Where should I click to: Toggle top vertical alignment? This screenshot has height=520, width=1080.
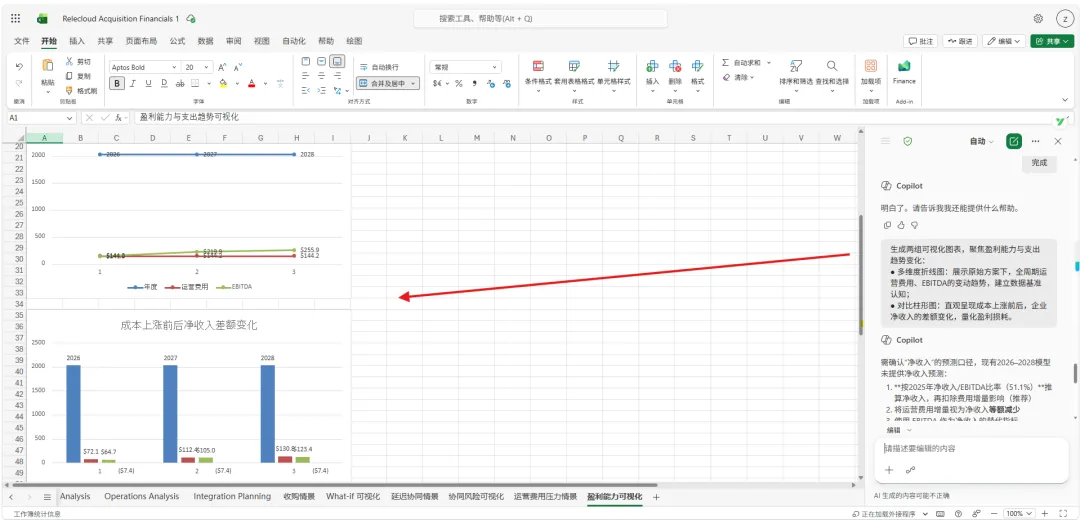coord(306,61)
